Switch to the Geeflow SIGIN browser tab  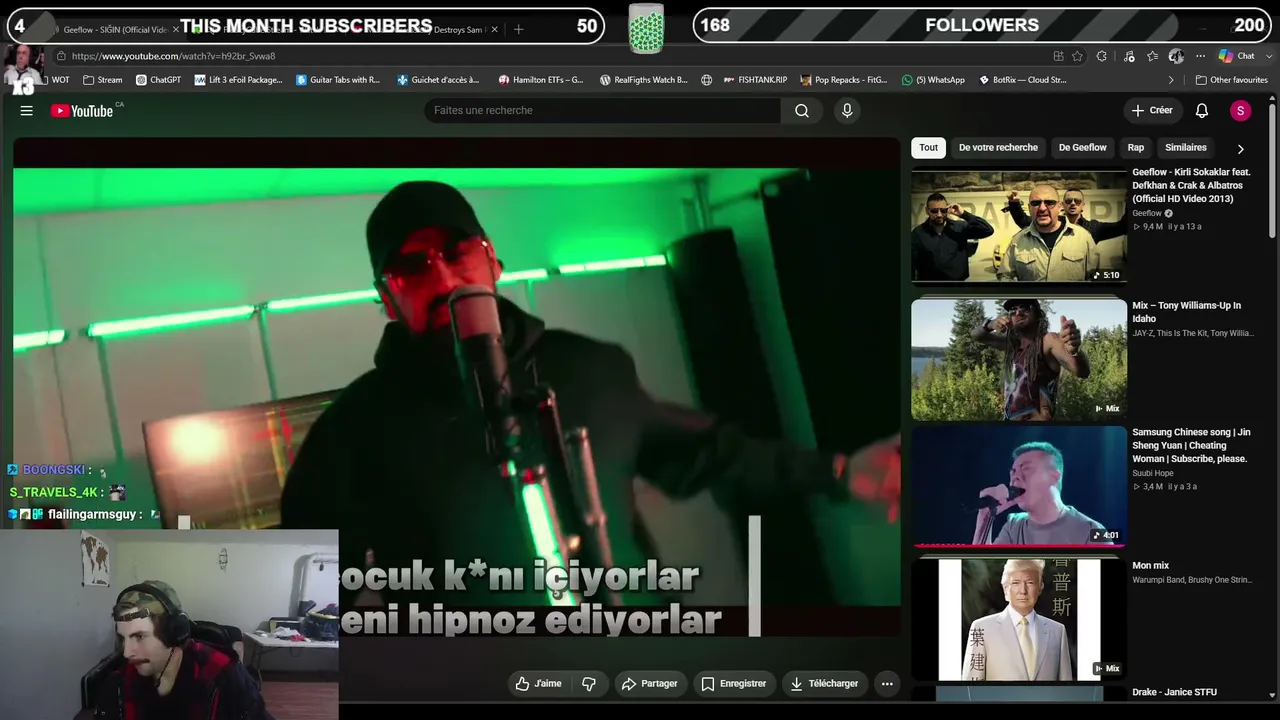[118, 30]
